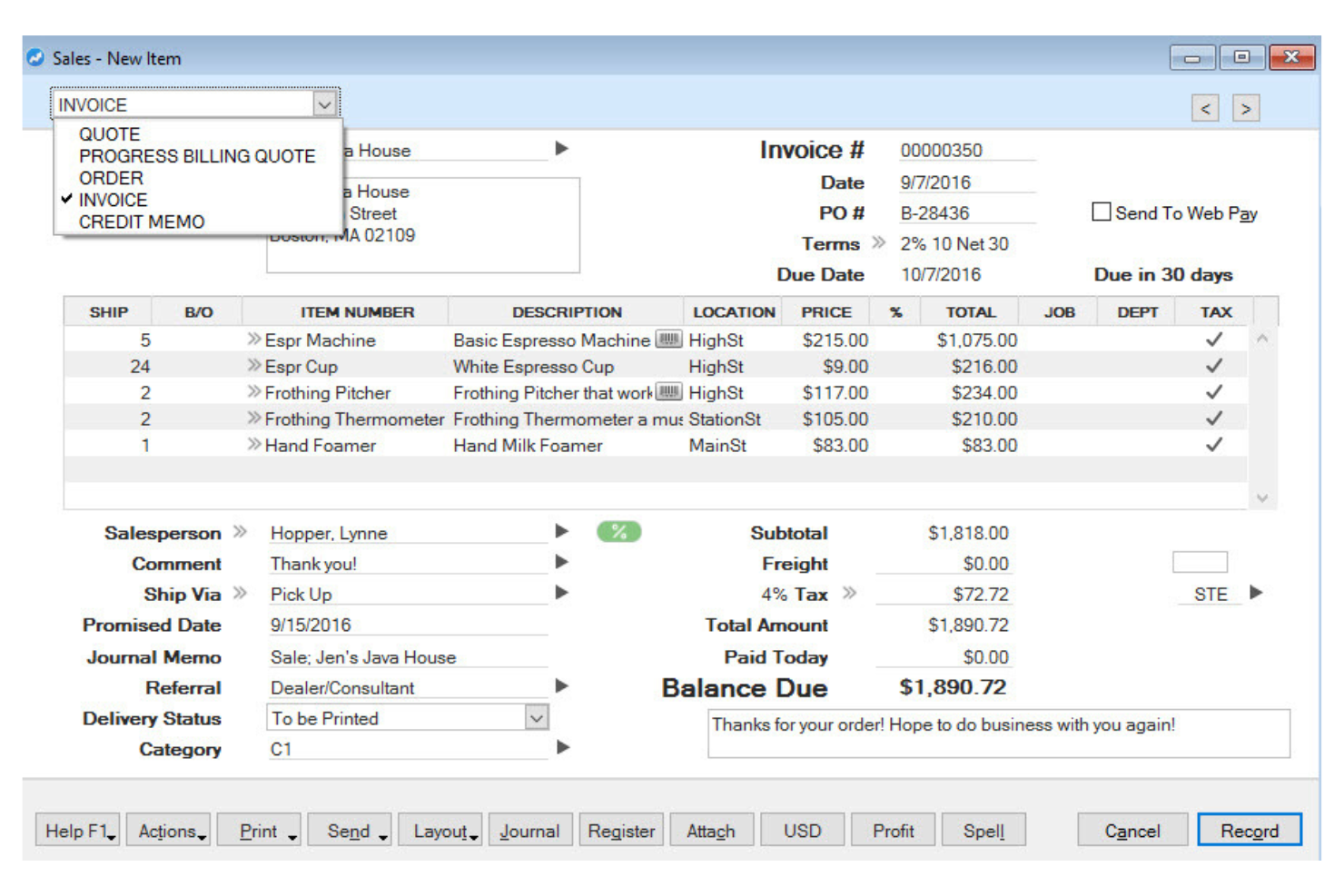Screen dimensions: 1344x896
Task: Expand the Terms chevron
Action: pos(876,242)
